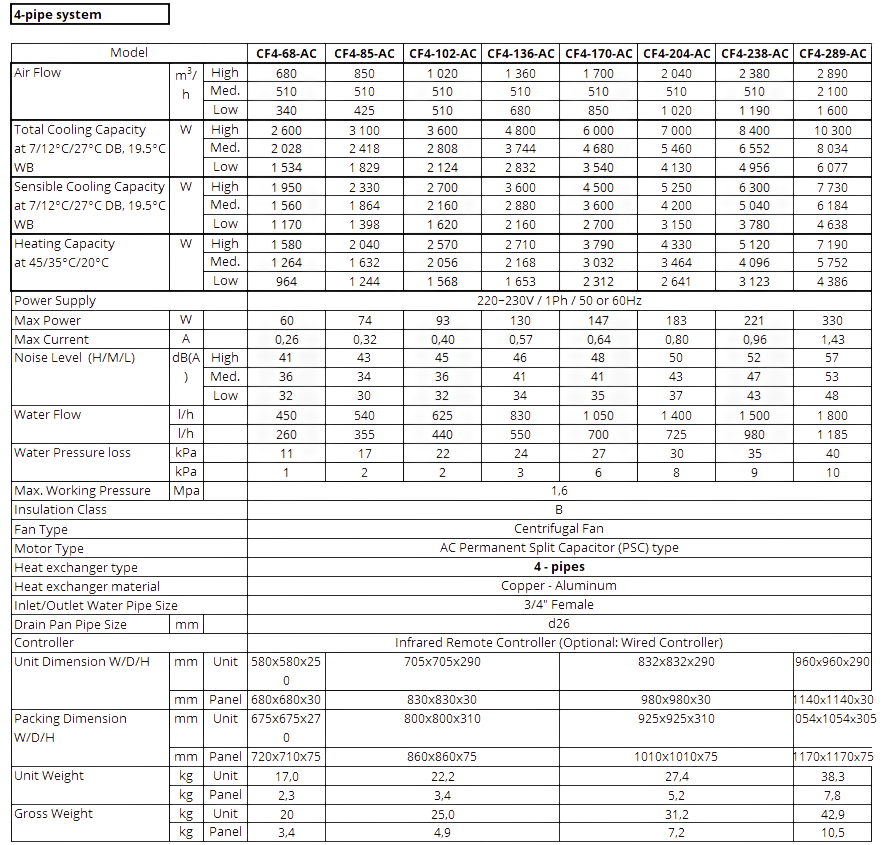Click the Centrifugal Fan value cell
Image resolution: width=883 pixels, height=845 pixels.
559,528
